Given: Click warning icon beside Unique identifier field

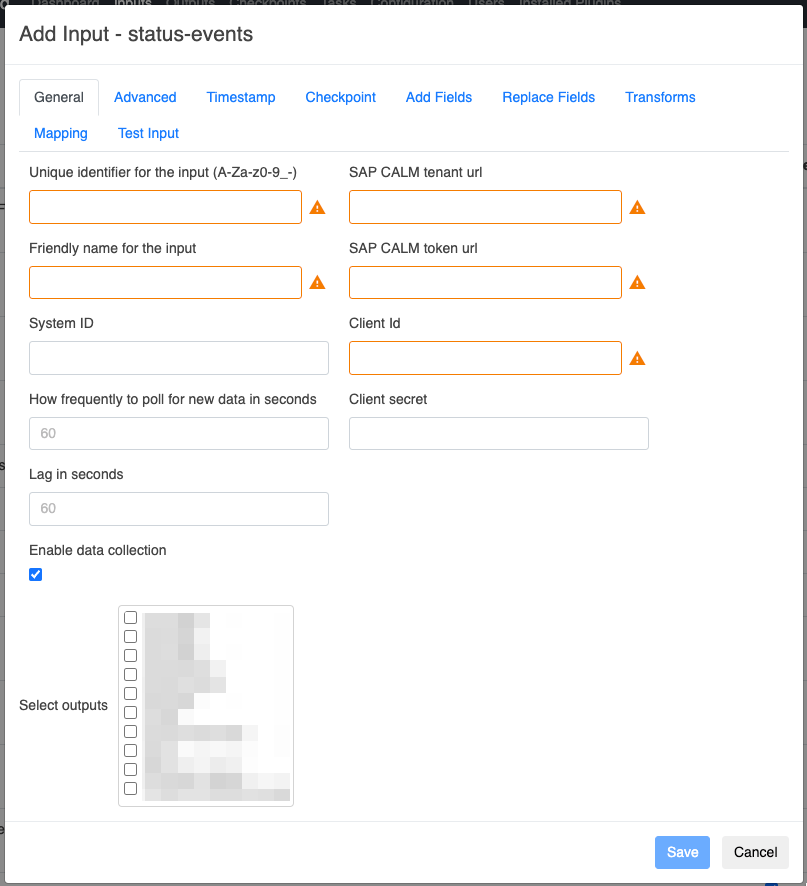Looking at the screenshot, I should (x=317, y=208).
